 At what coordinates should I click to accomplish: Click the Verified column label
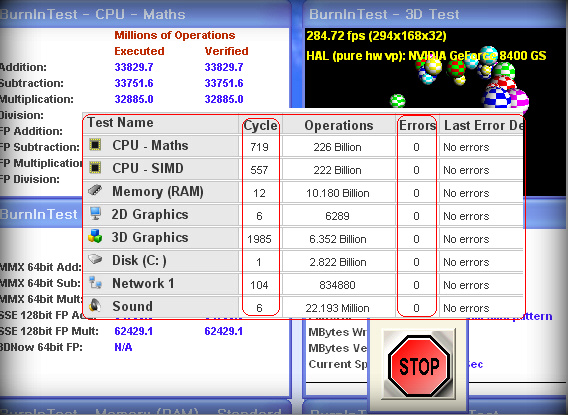(x=226, y=51)
